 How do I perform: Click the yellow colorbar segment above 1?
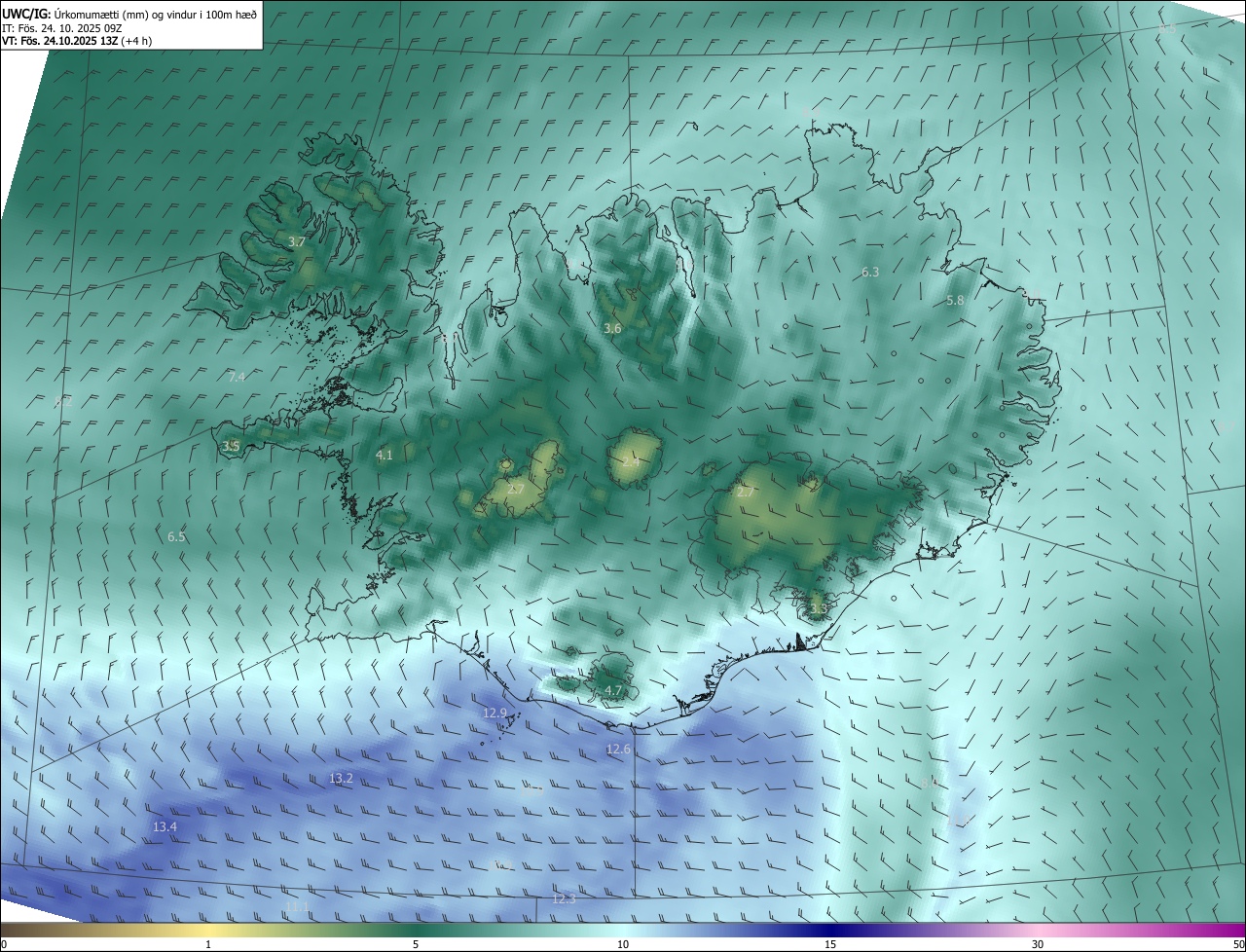208,930
